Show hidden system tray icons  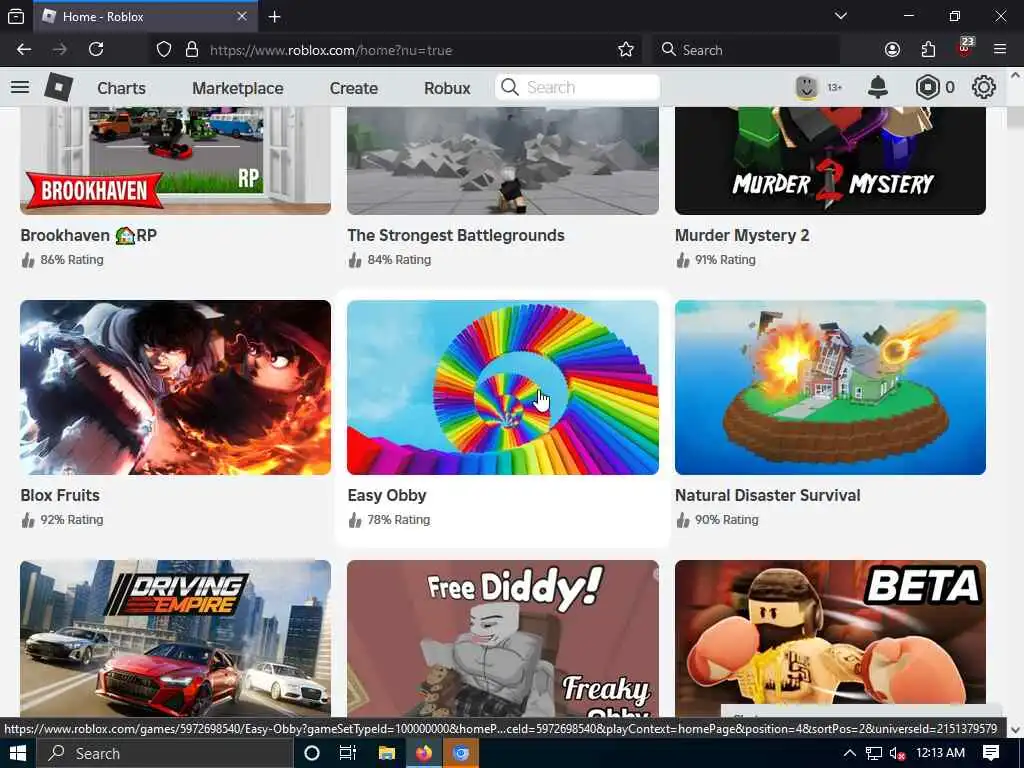849,753
